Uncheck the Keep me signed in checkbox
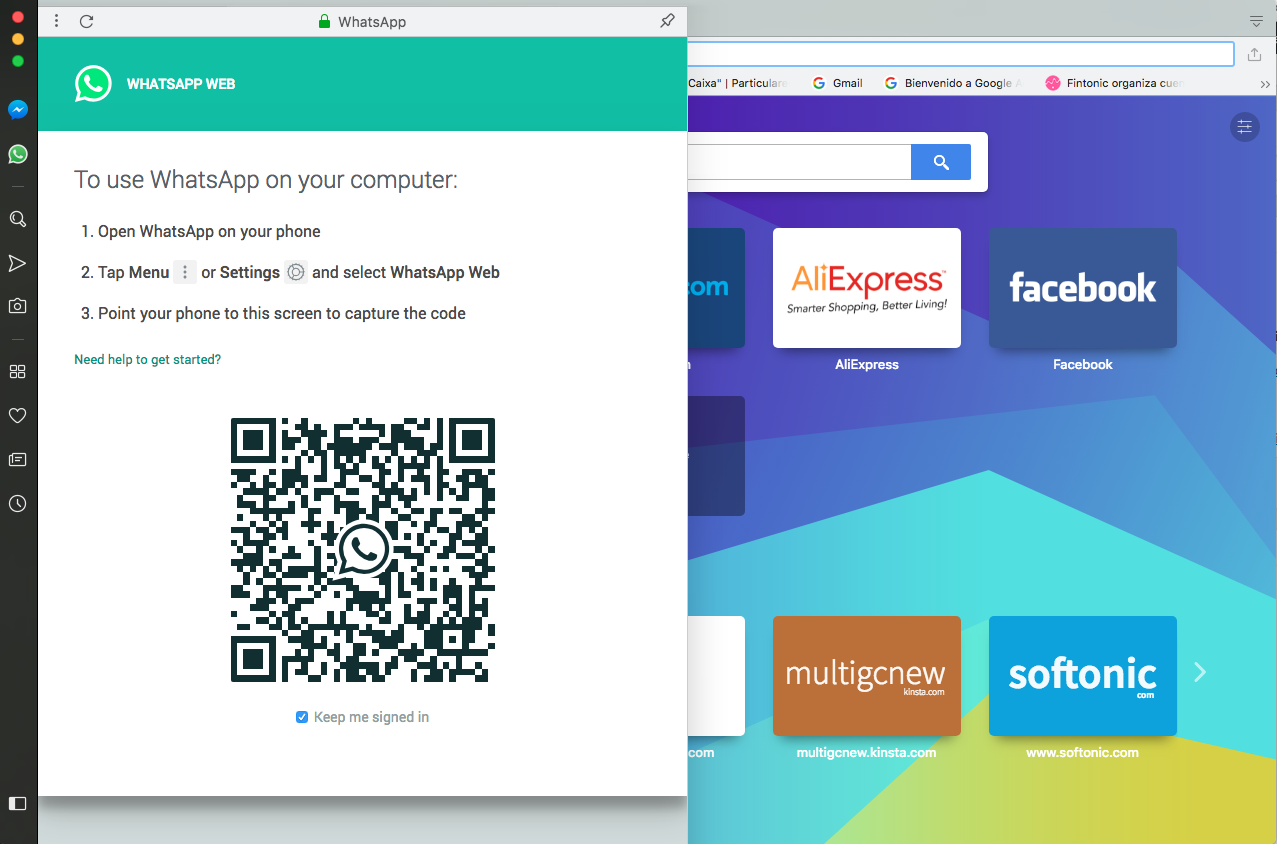The width and height of the screenshot is (1277, 844). 302,717
